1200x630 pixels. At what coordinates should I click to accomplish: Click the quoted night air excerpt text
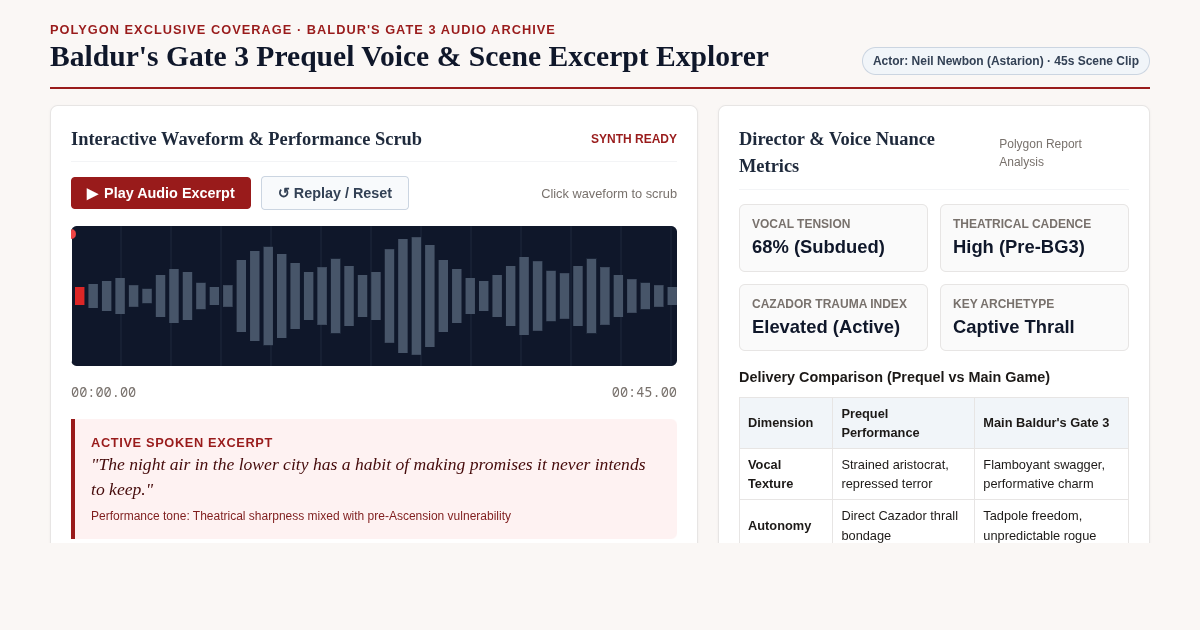point(368,477)
